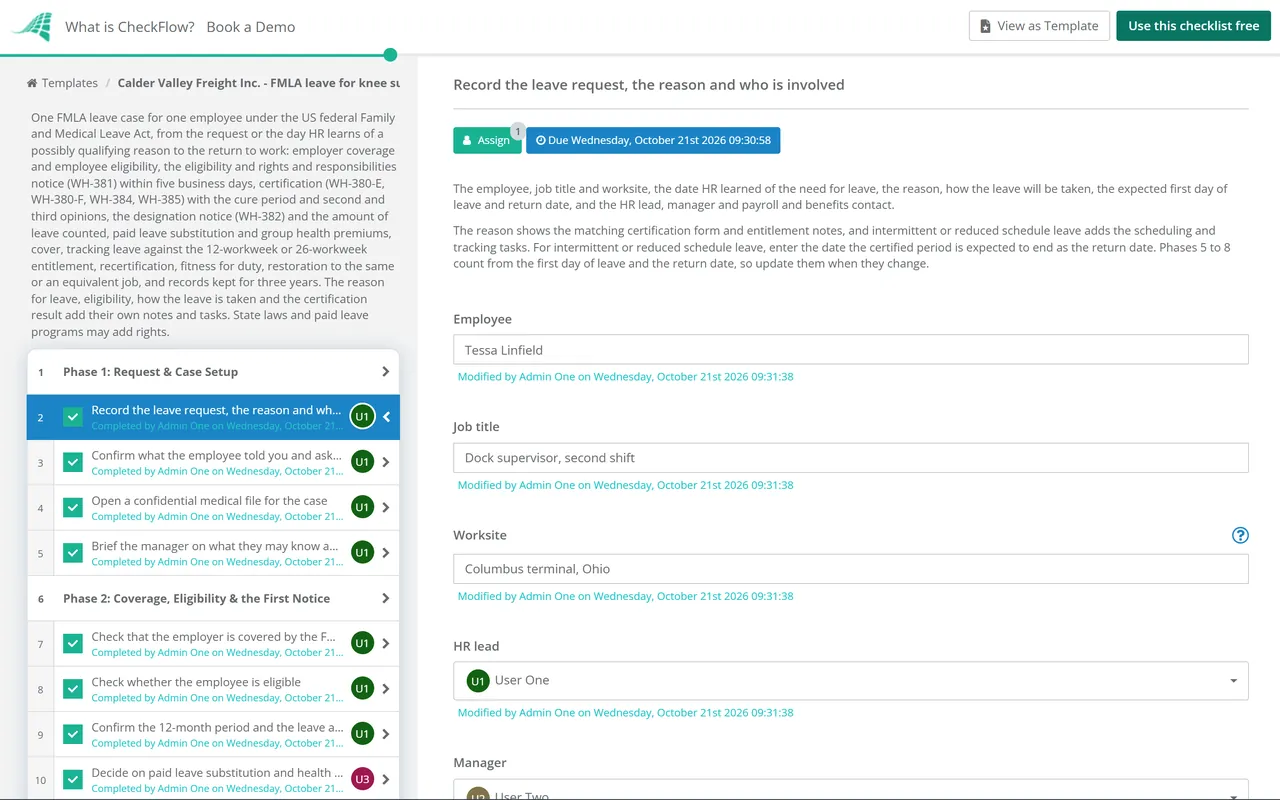Toggle checkbox for Confirm what the employee told
This screenshot has width=1280, height=800.
[x=73, y=462]
